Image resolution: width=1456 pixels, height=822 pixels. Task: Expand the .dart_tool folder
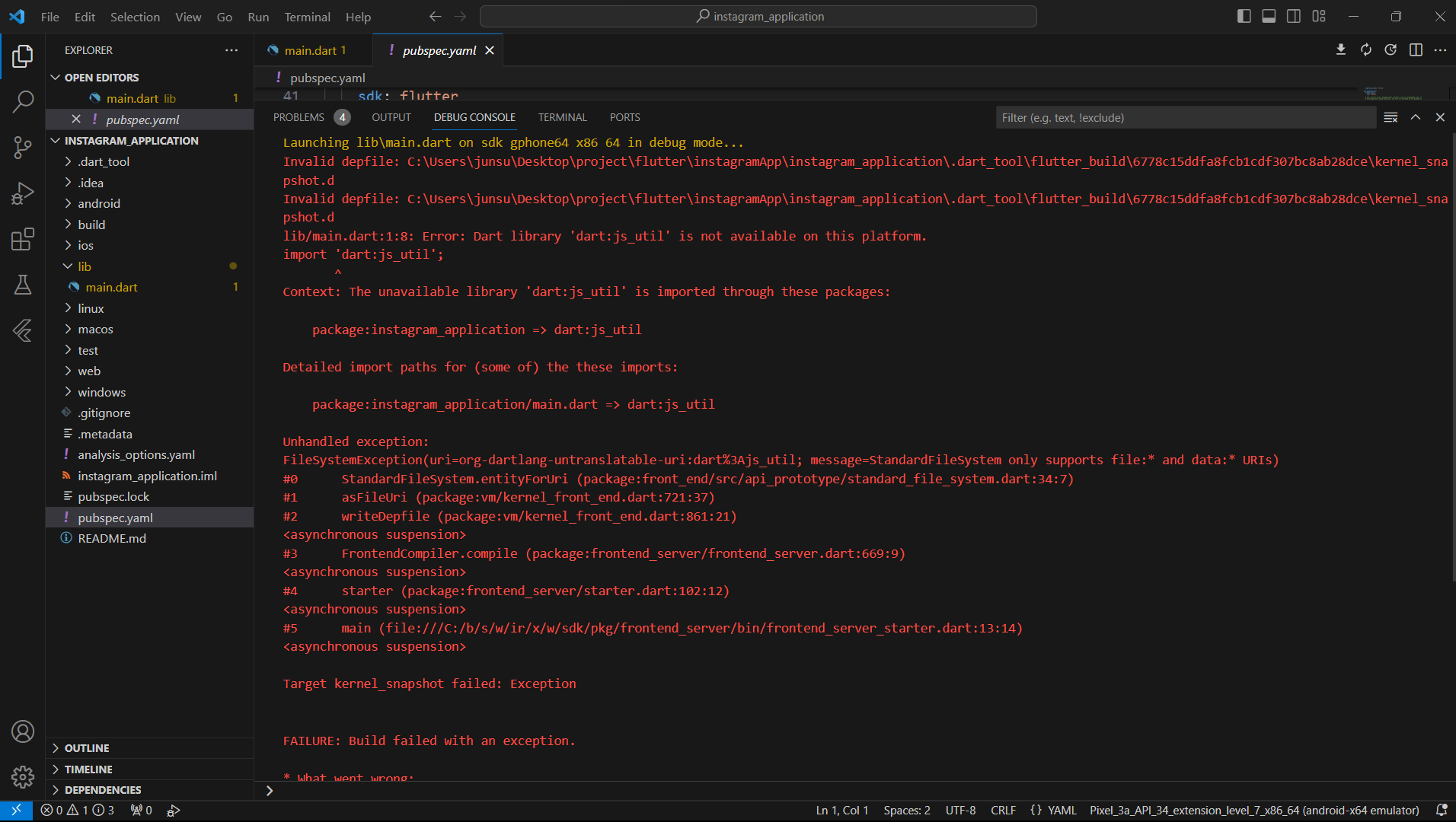149,161
